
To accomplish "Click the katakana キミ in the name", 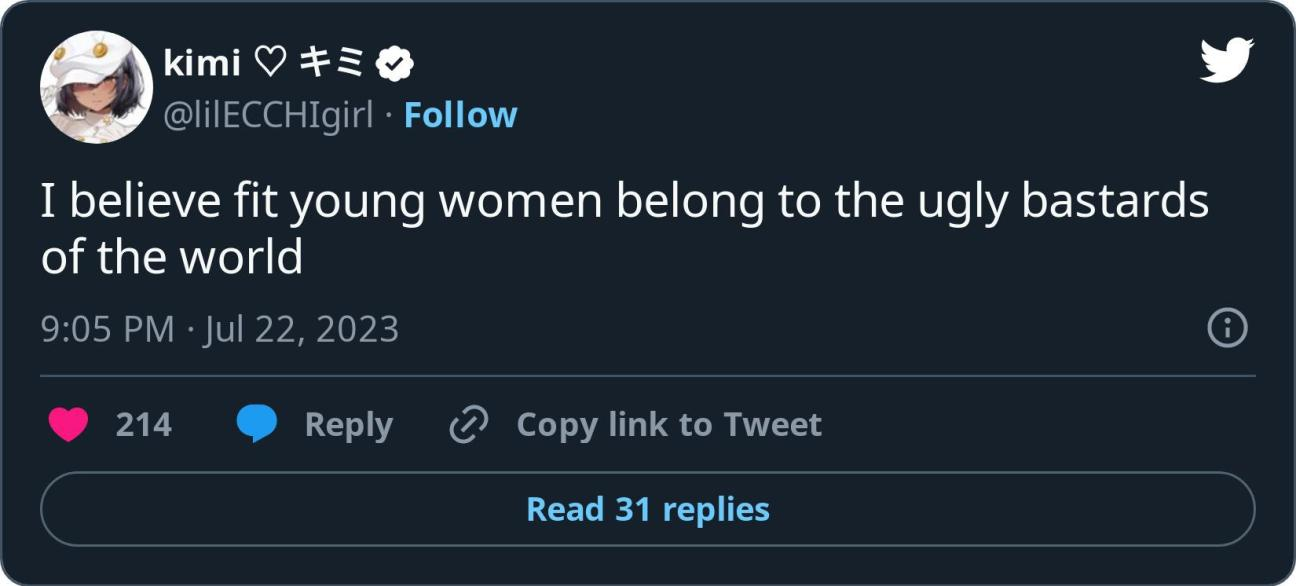I will click(x=333, y=65).
